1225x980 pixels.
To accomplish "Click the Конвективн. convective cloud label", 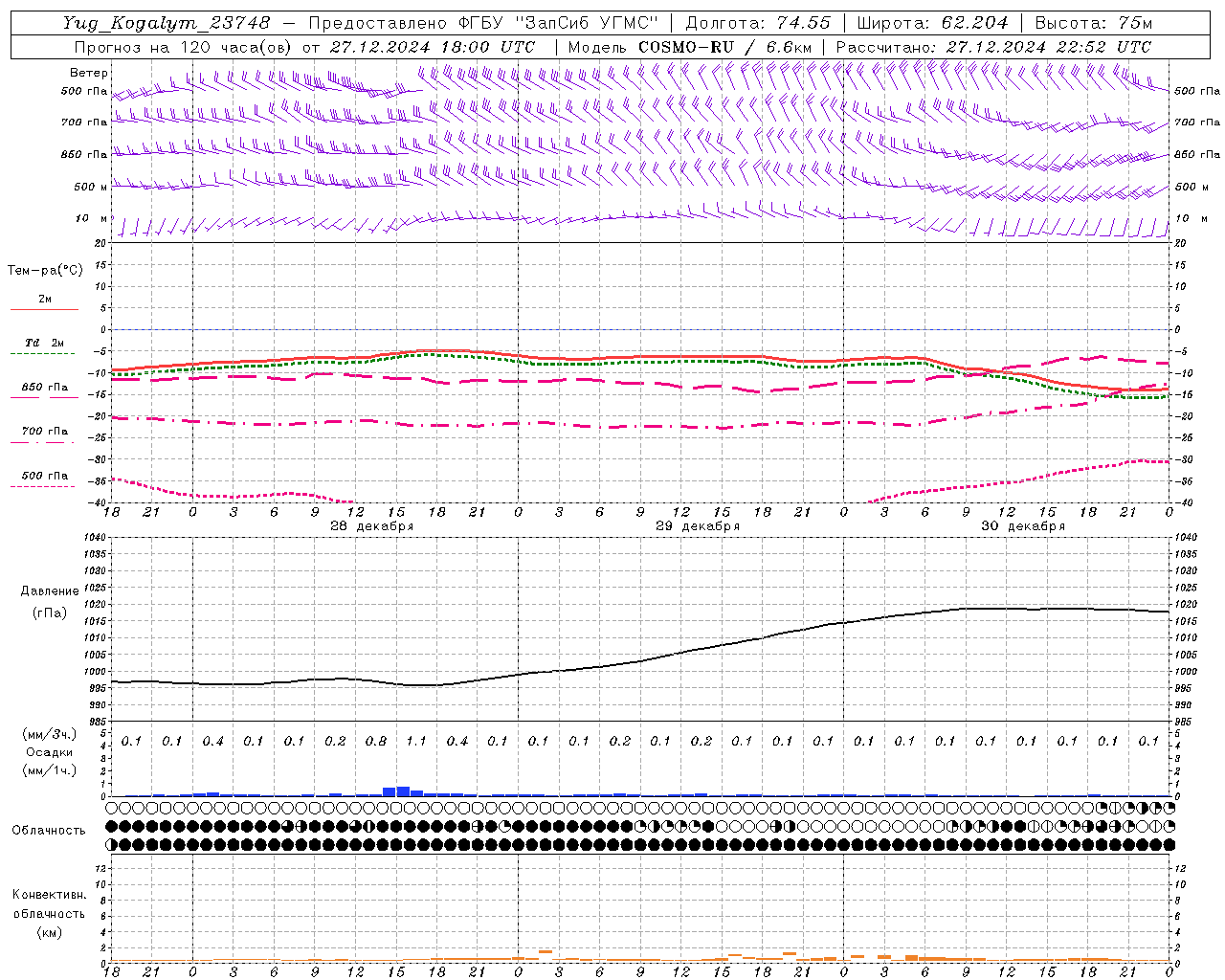I will pos(49,895).
